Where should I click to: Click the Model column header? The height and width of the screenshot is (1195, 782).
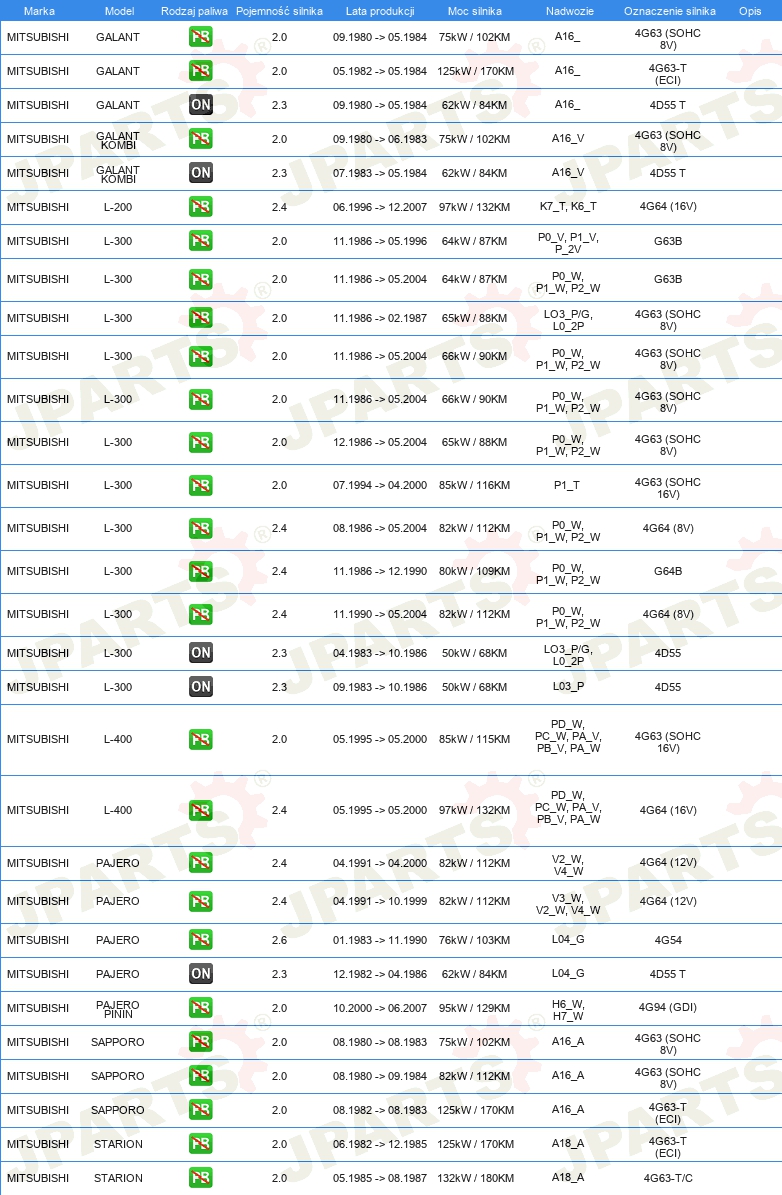click(x=119, y=11)
